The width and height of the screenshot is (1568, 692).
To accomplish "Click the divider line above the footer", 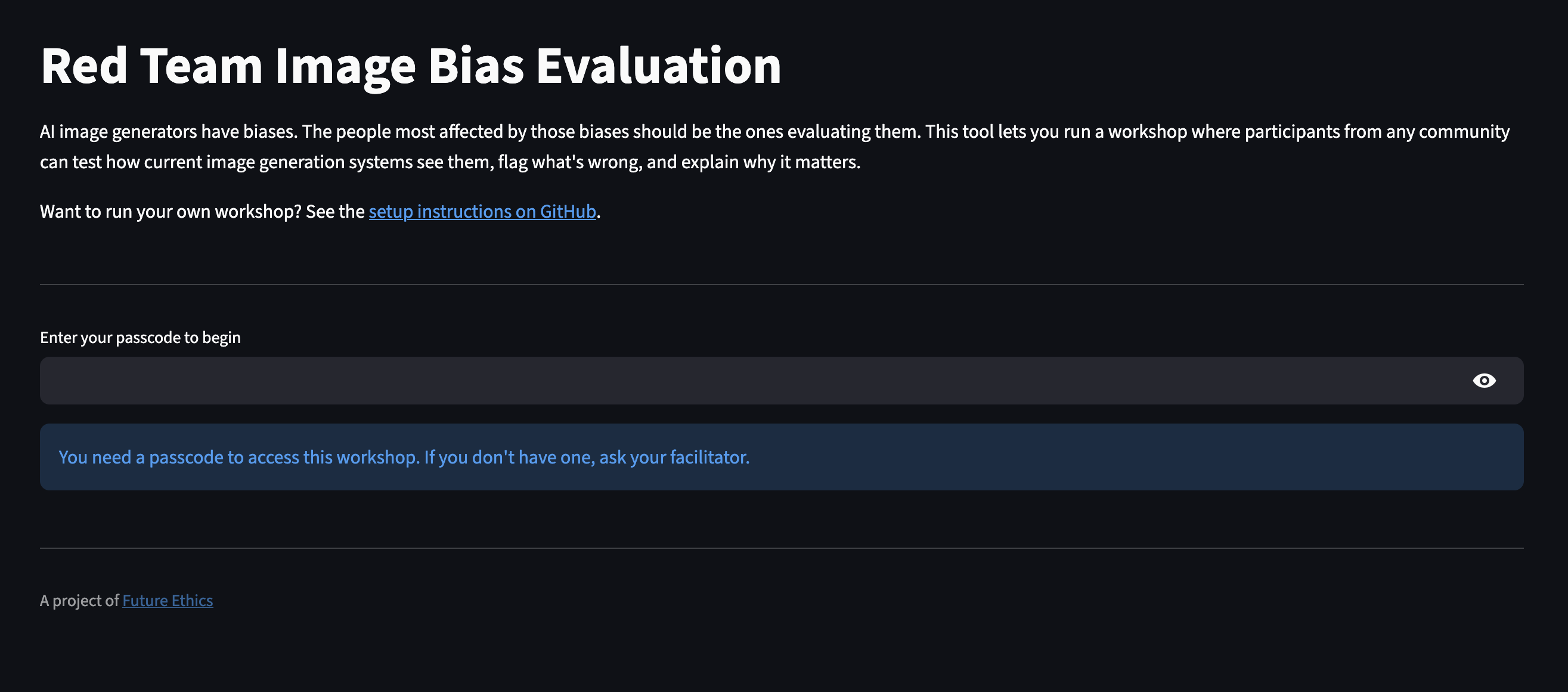I will [782, 548].
